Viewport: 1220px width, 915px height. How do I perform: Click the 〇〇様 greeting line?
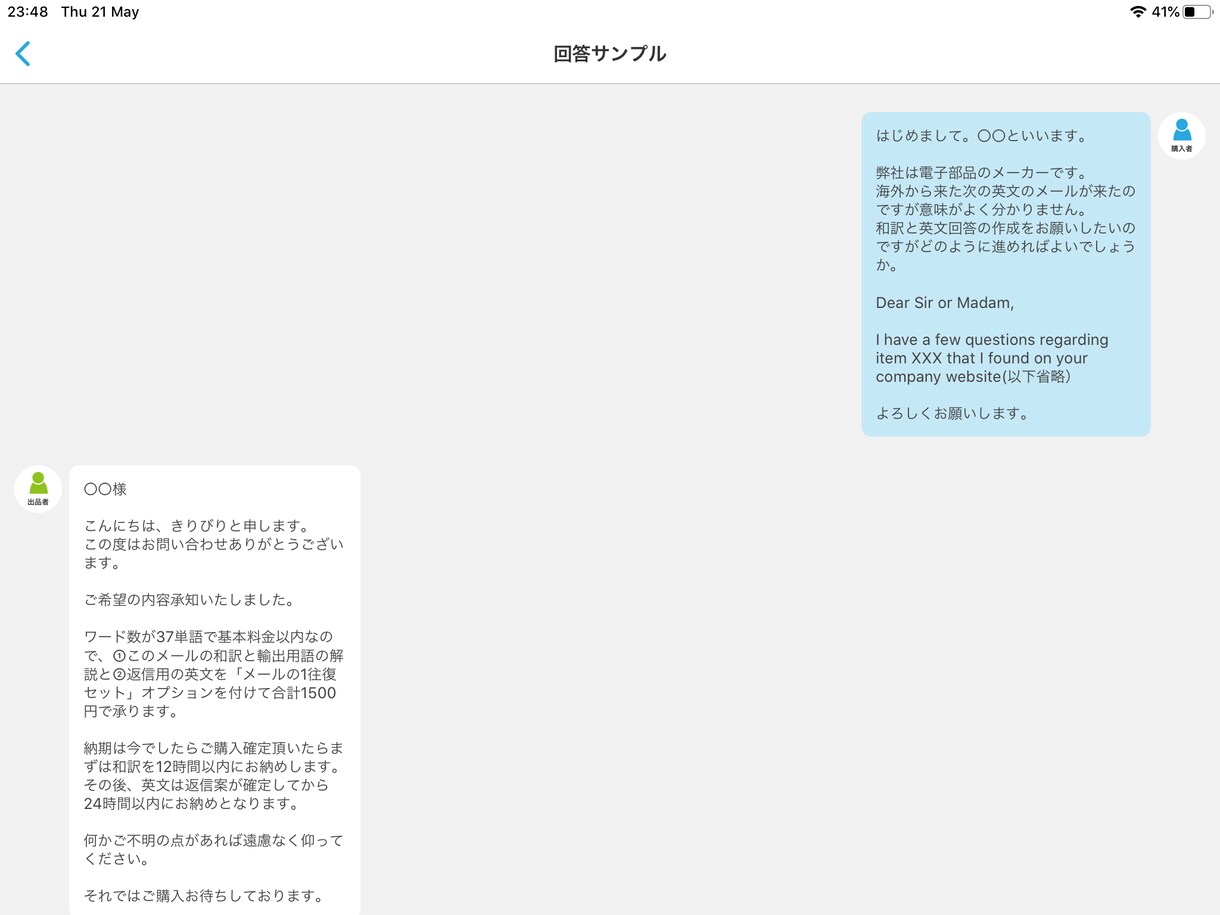(x=105, y=489)
